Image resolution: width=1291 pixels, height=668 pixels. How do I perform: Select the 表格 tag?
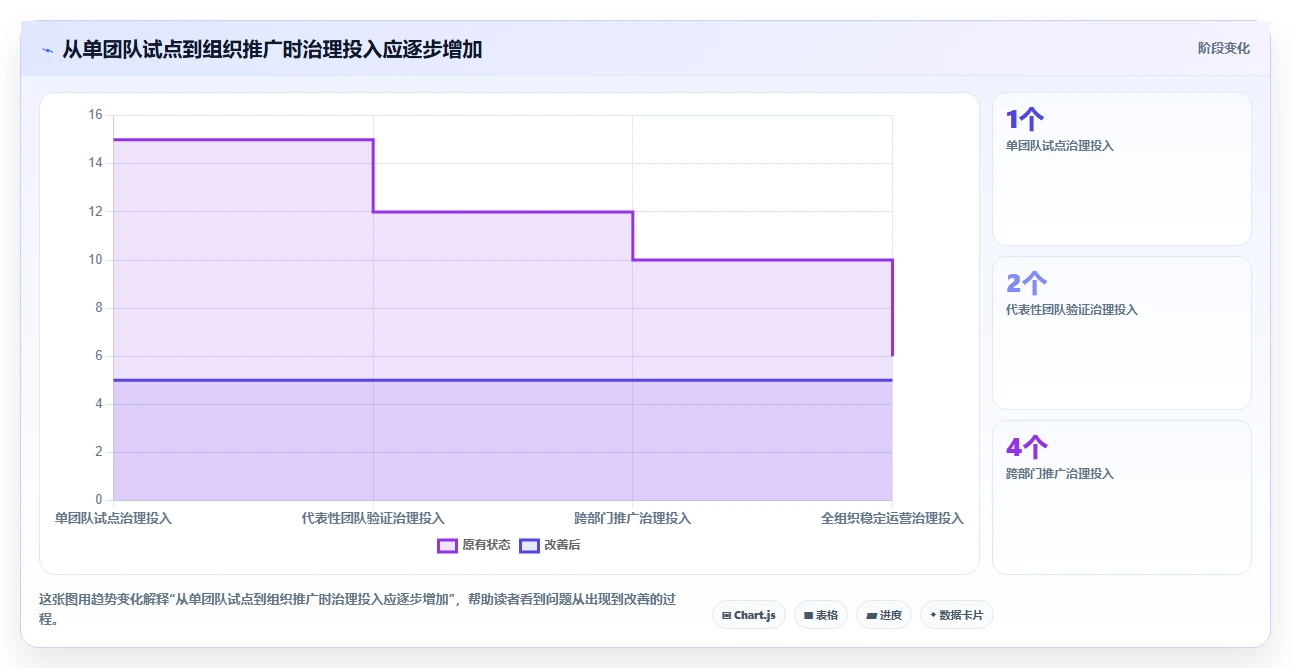coord(821,615)
